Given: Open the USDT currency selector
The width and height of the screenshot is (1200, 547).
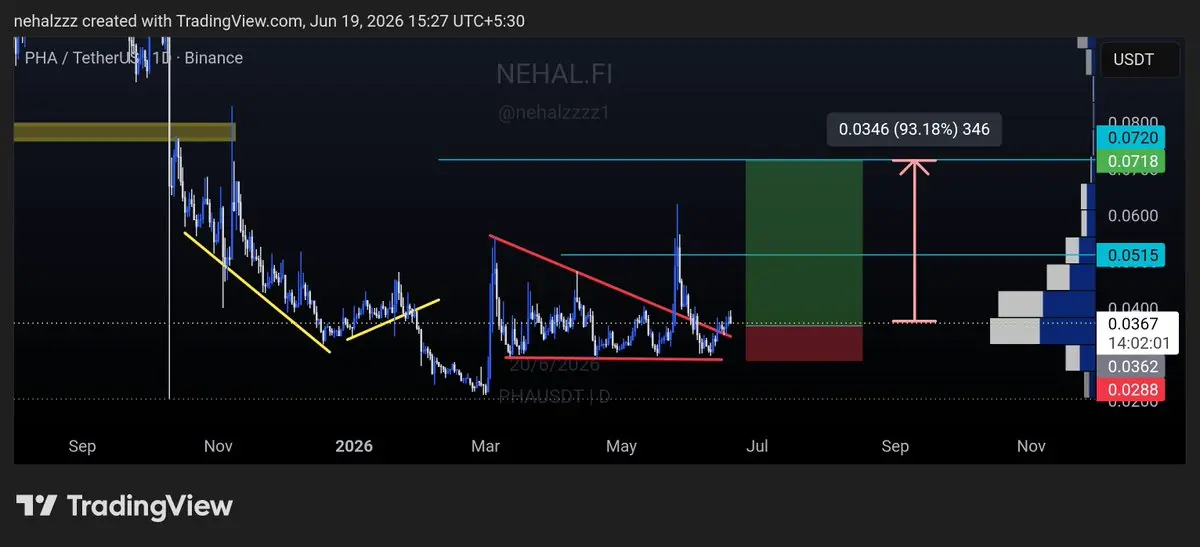Looking at the screenshot, I should (1133, 60).
